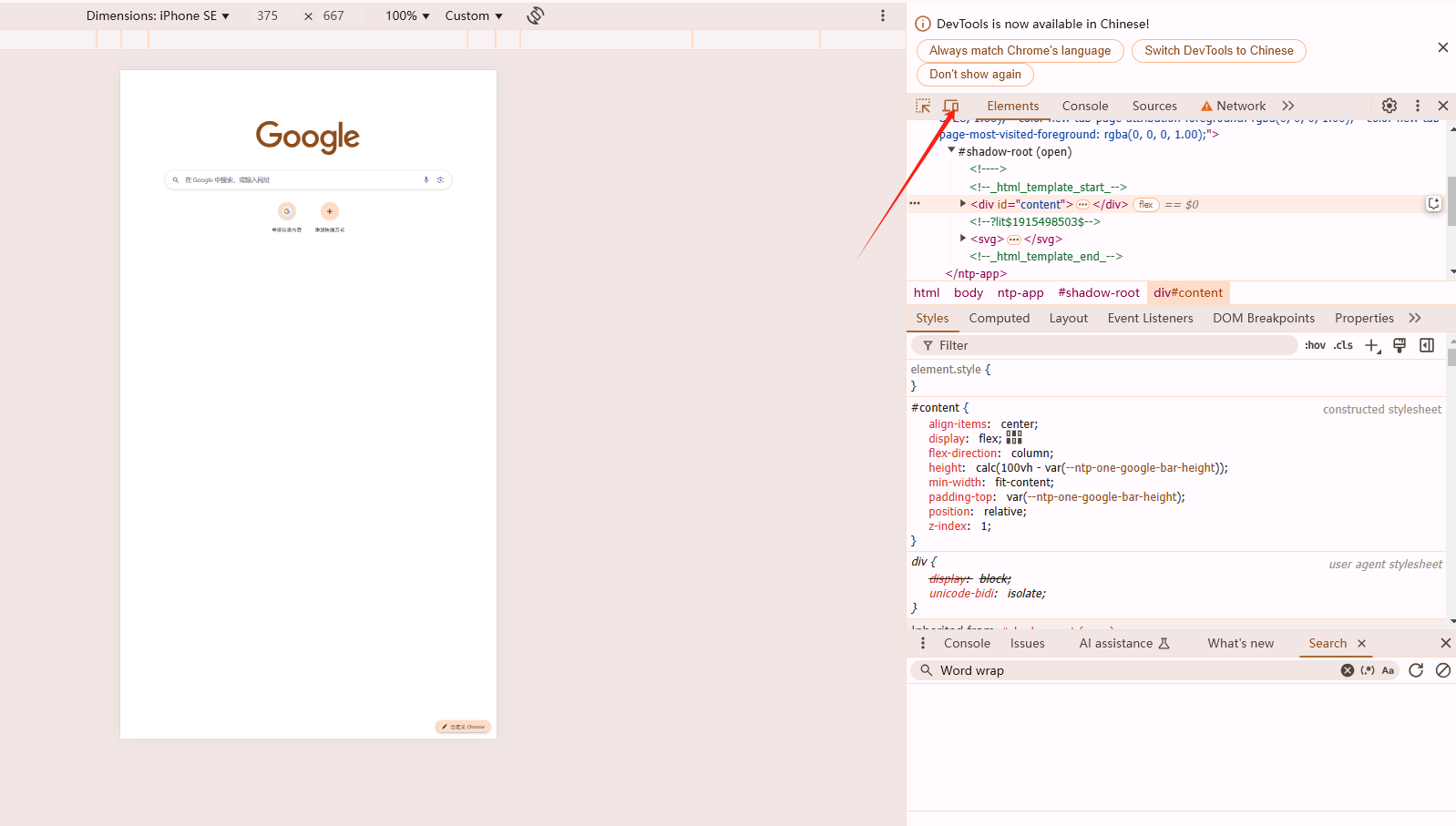The image size is (1456, 826).
Task: Refresh the search results
Action: pyautogui.click(x=1416, y=670)
